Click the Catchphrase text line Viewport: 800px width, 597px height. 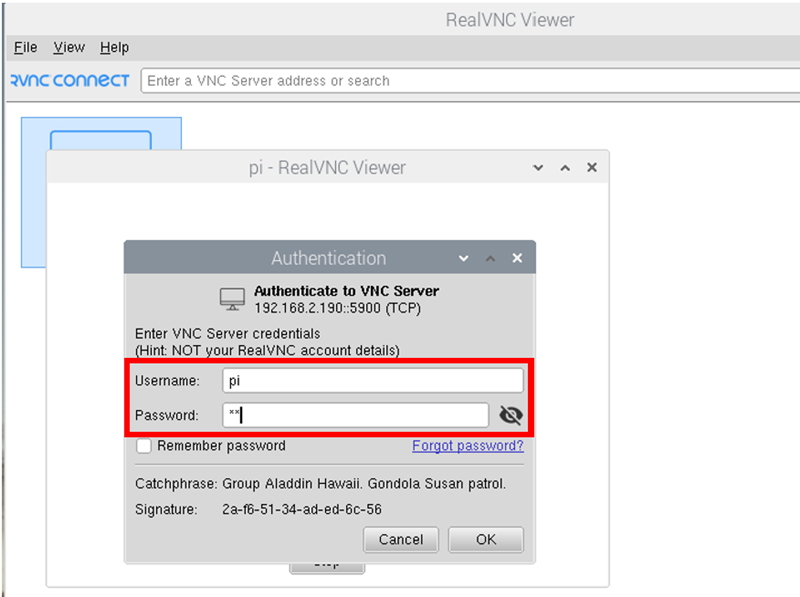click(320, 484)
